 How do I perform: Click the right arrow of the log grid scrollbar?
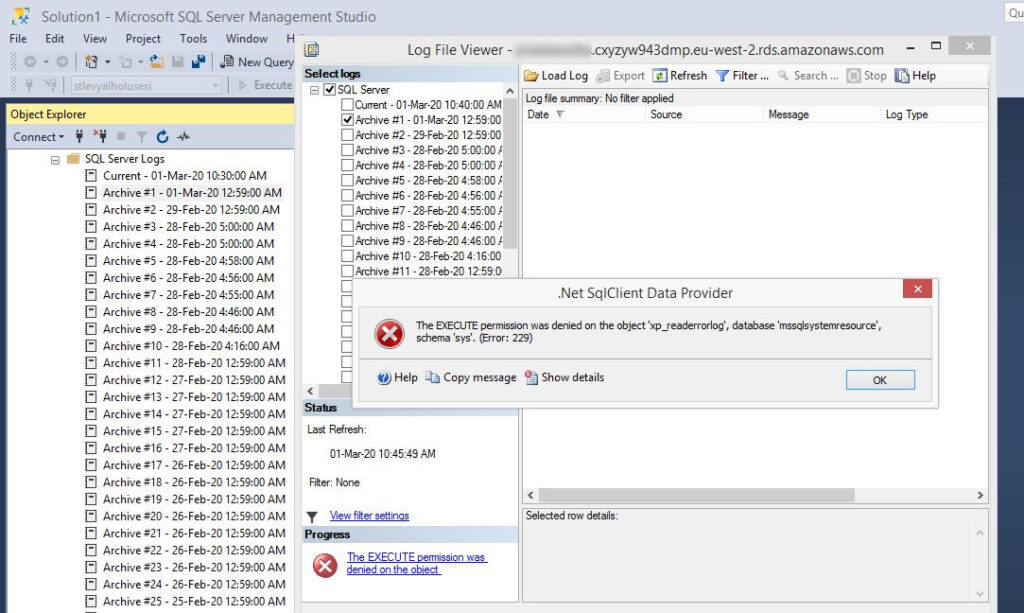[x=980, y=495]
